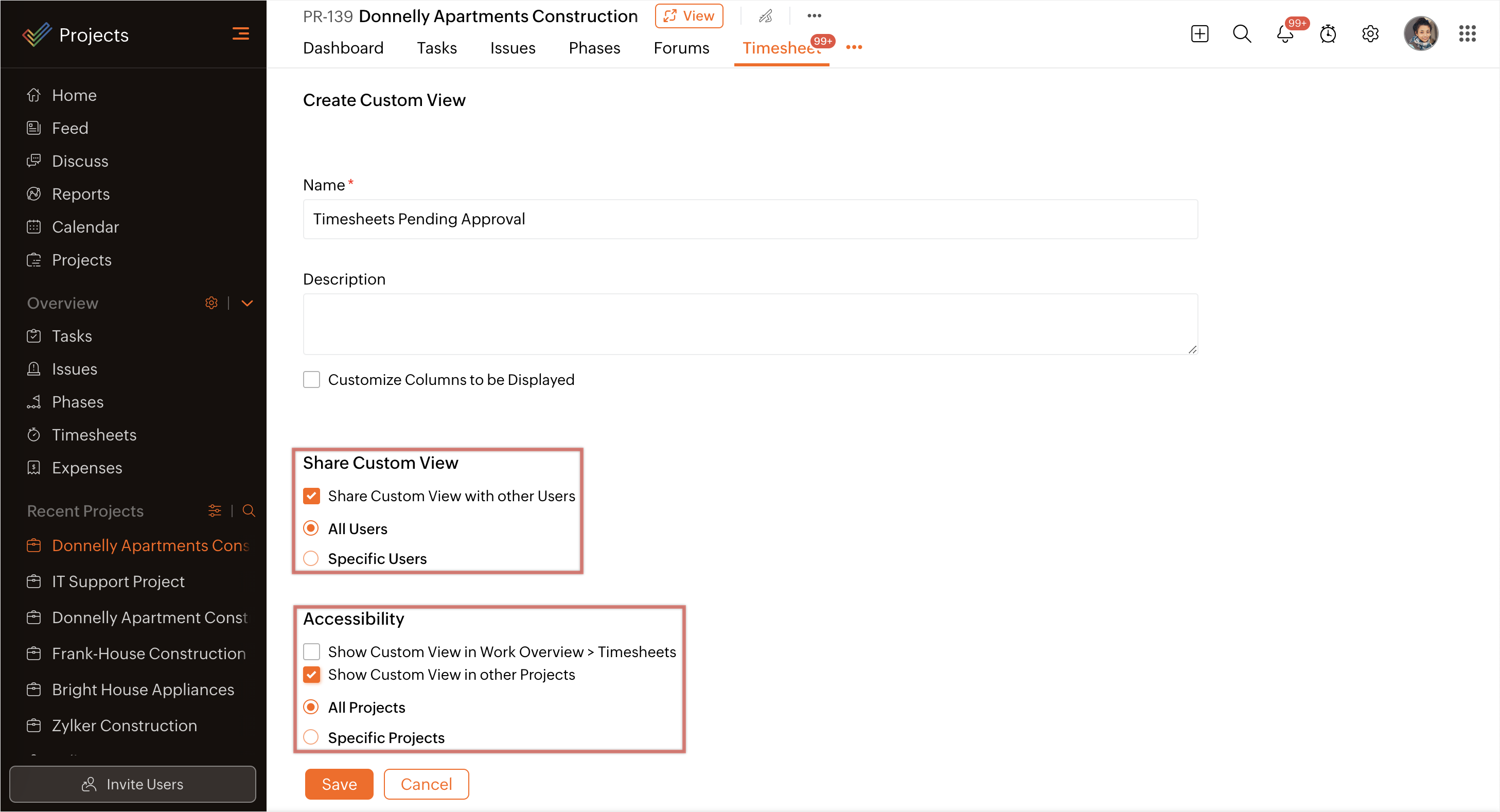
Task: Search recent projects with the magnifier icon
Action: 249,511
